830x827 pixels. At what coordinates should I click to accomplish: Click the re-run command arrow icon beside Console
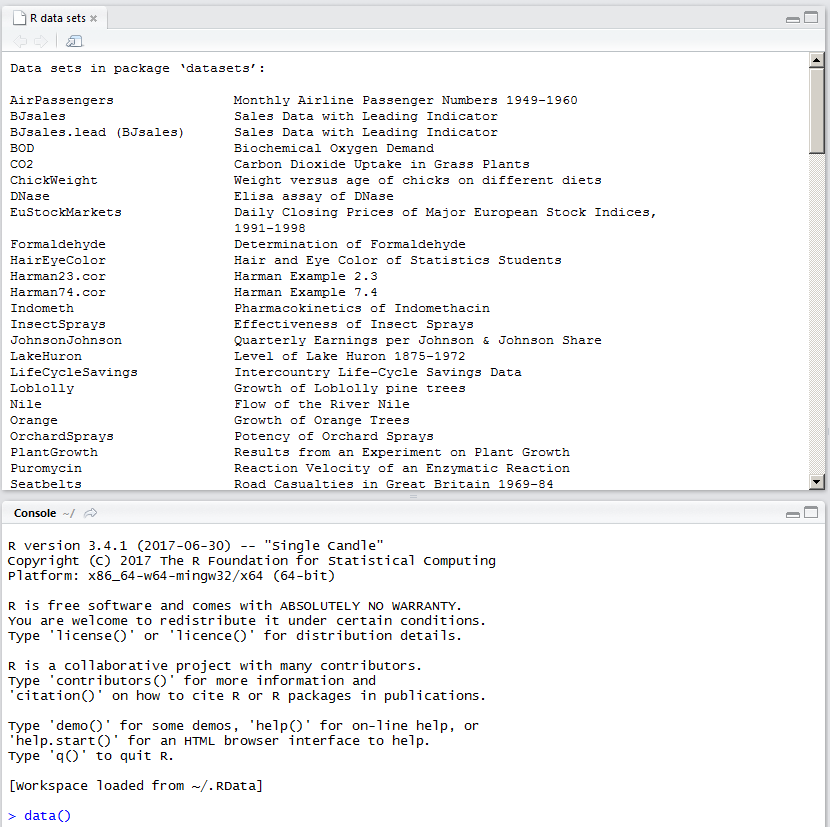tap(90, 512)
